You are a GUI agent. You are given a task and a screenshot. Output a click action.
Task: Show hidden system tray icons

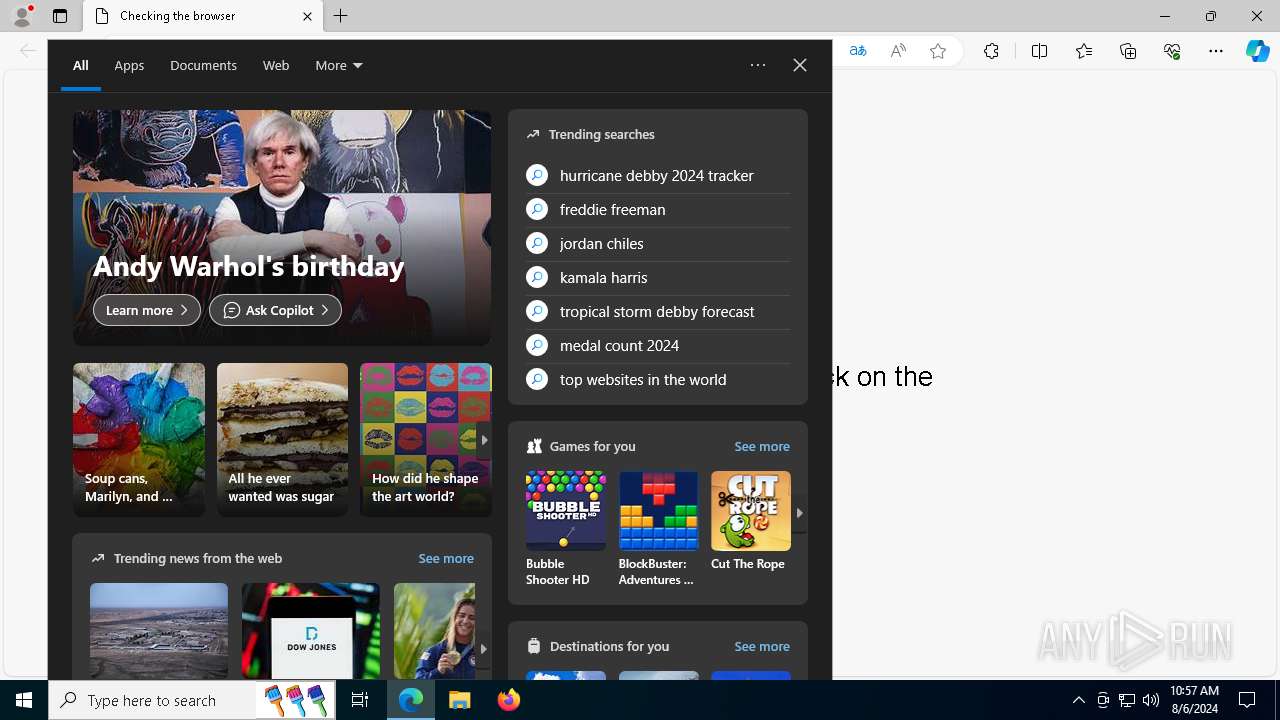1078,700
